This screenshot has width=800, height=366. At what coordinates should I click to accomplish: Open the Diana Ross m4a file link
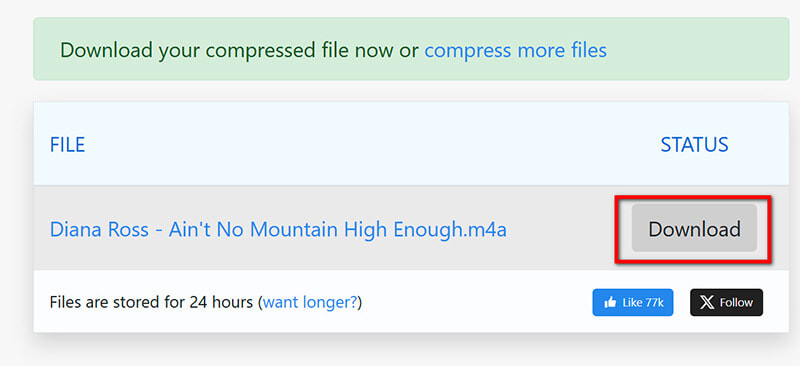point(278,229)
